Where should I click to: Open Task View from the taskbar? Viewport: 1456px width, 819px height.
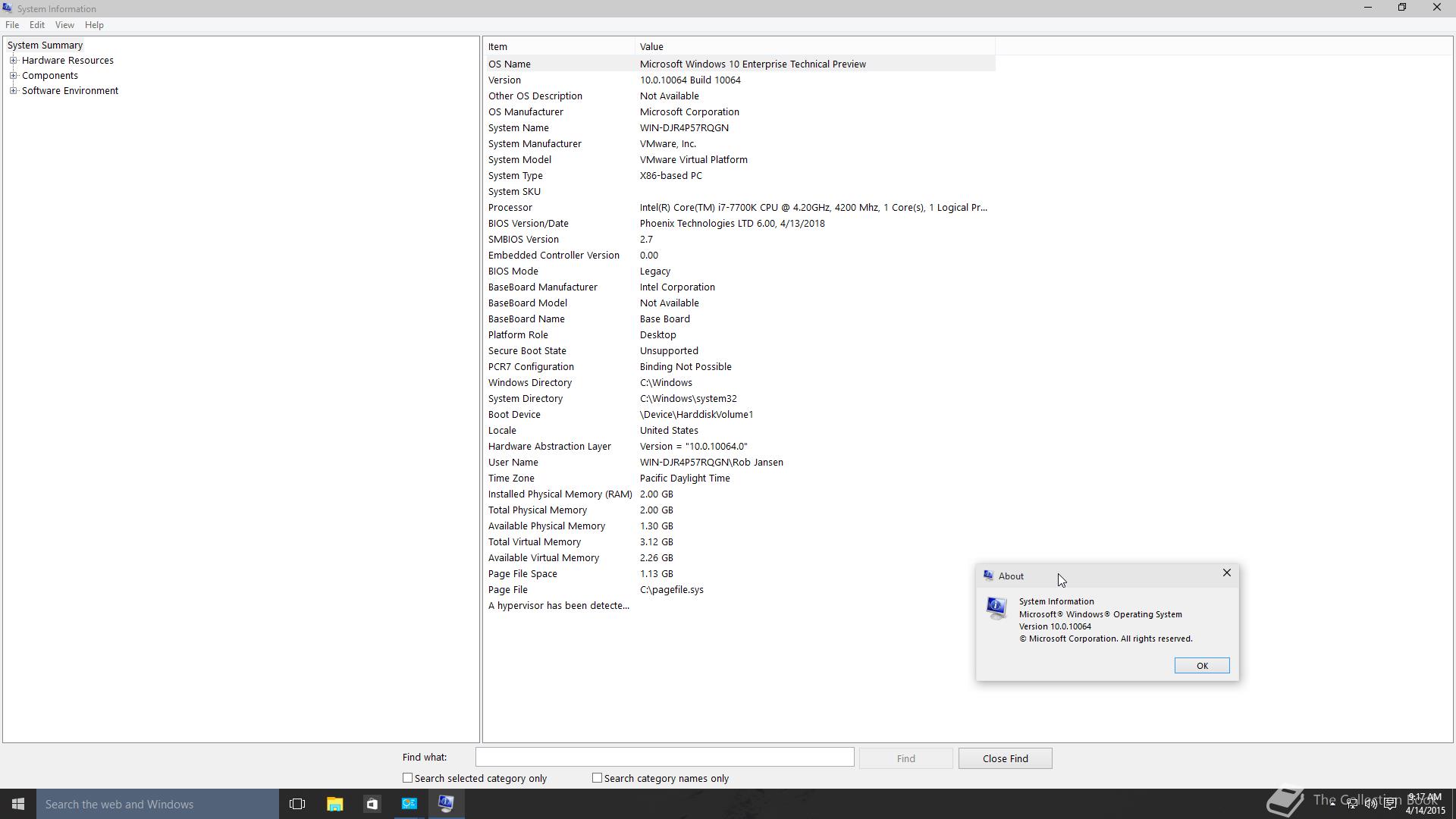click(x=297, y=804)
